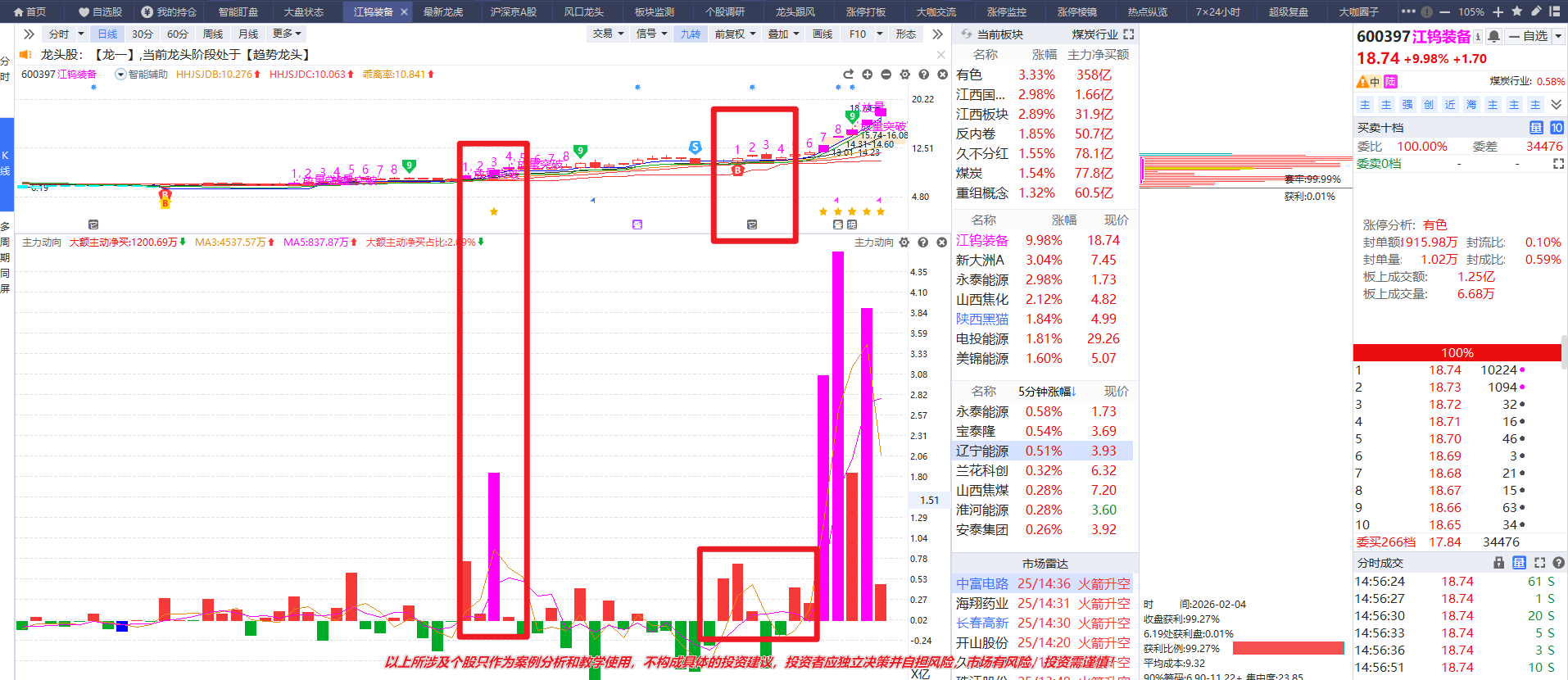1568x680 pixels.
Task: Open K-line chart settings gear
Action: pos(904,75)
